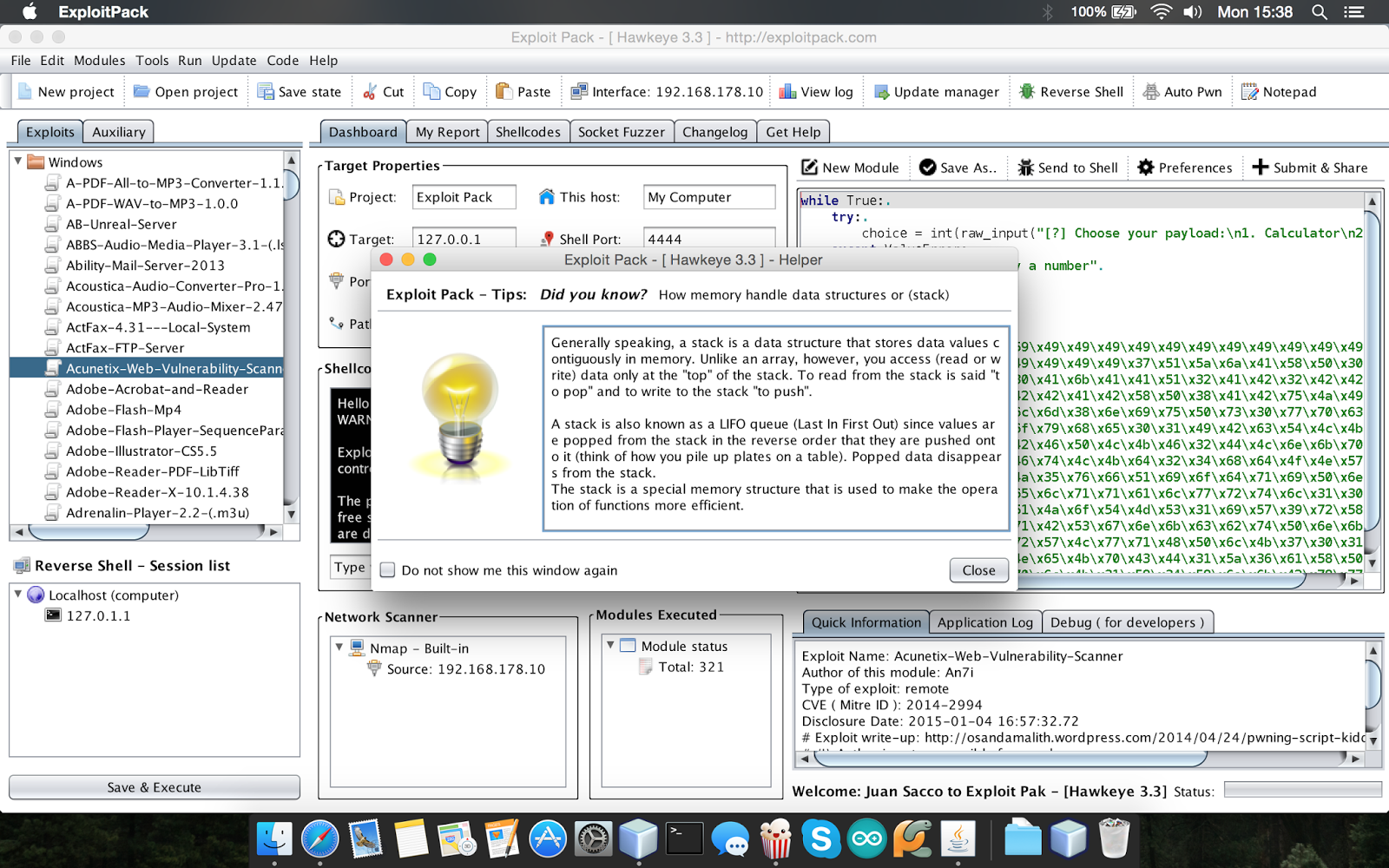Image resolution: width=1389 pixels, height=868 pixels.
Task: Select Adobe-Illustrator-CS5.5 exploit
Action: (x=142, y=450)
